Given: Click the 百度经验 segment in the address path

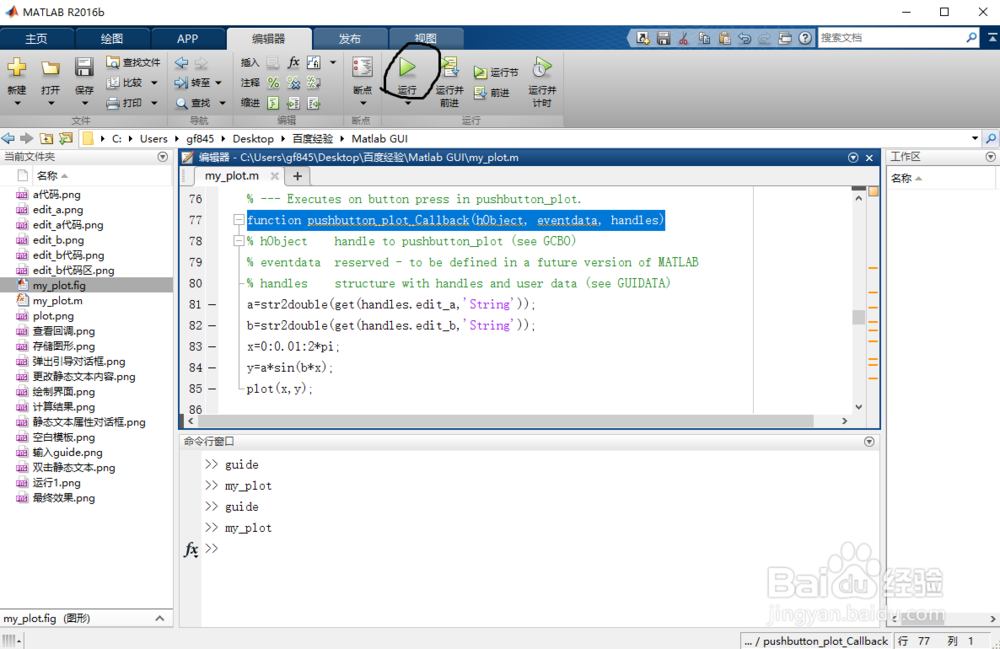Looking at the screenshot, I should [x=312, y=138].
